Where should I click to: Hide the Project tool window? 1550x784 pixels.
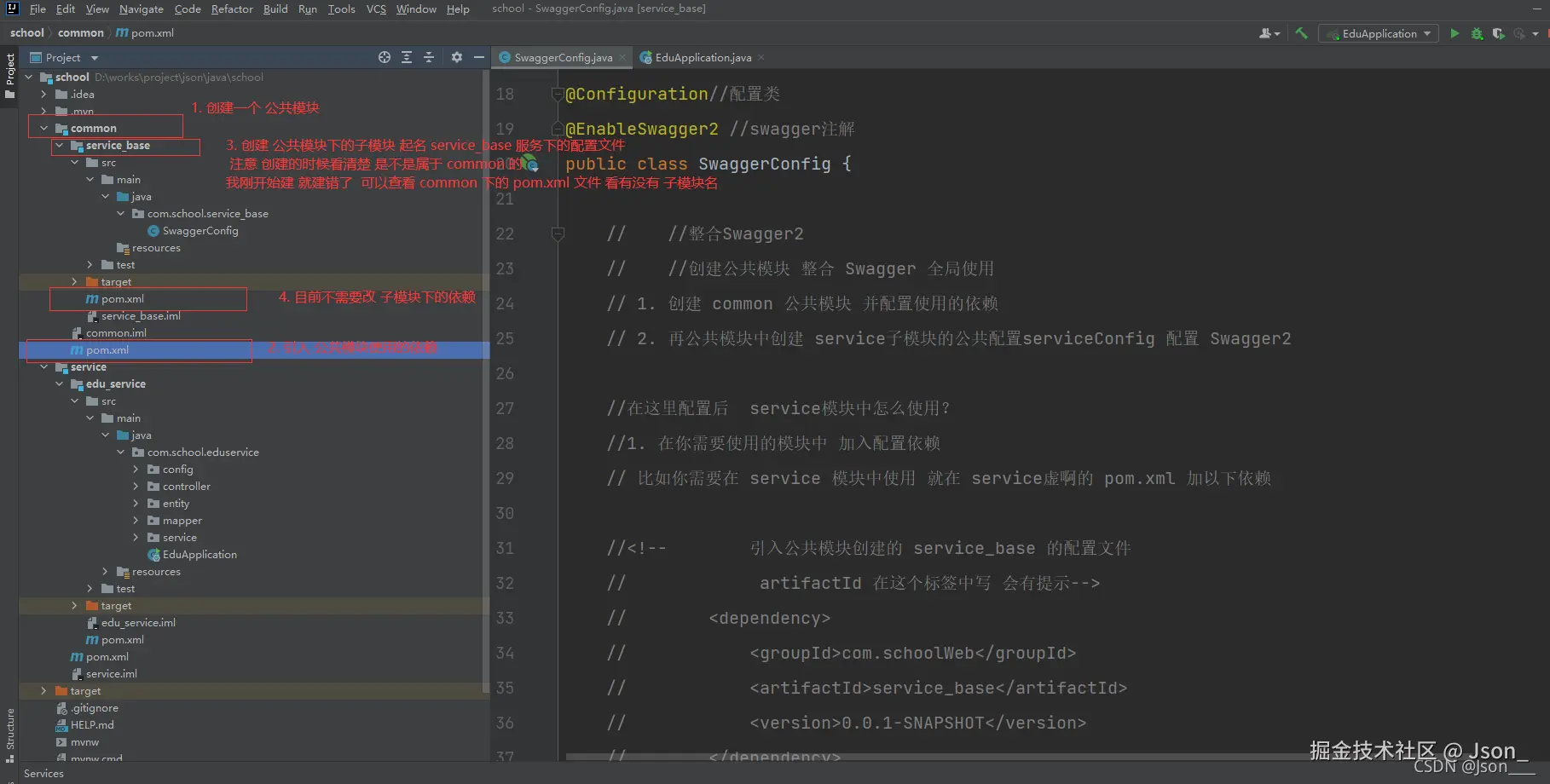(x=479, y=57)
